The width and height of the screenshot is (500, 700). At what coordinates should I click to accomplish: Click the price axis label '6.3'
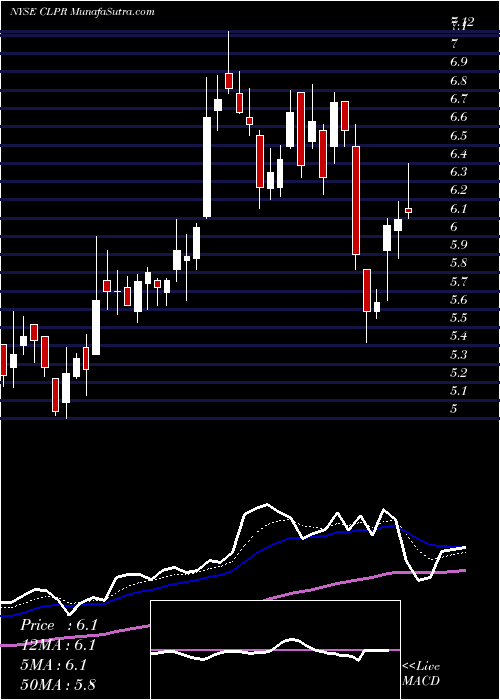pos(458,172)
